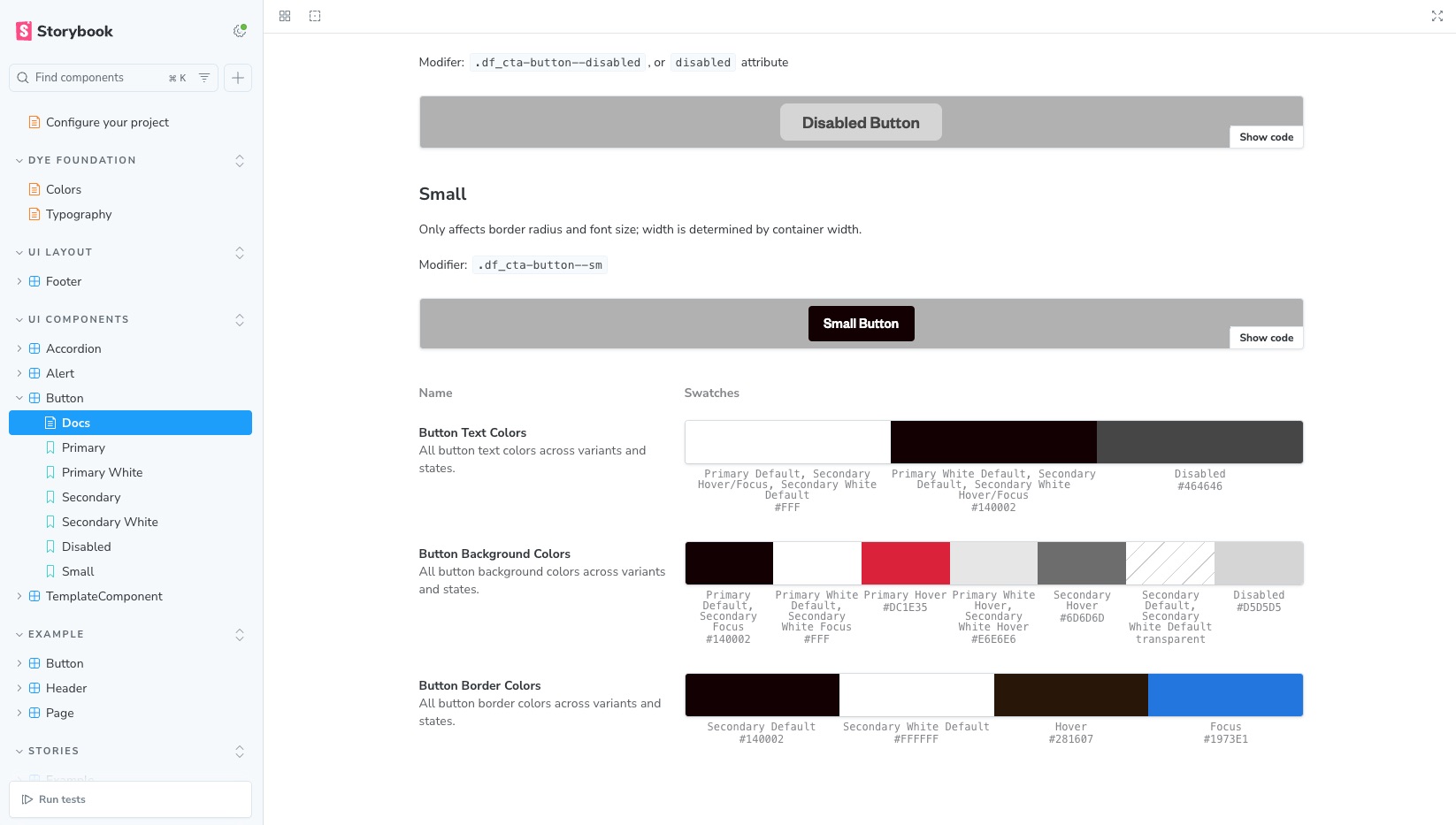Click the .df_cta-button--sm code snippet

(540, 264)
